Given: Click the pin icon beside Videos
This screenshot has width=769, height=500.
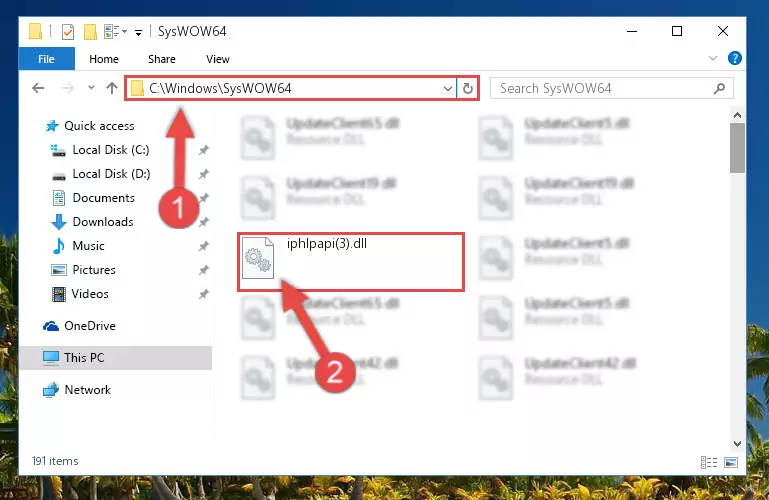Looking at the screenshot, I should coord(204,294).
